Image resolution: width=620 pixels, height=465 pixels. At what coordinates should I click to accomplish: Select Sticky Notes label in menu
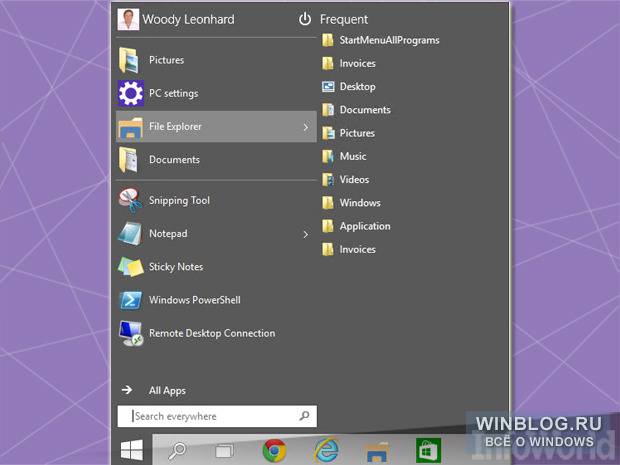click(x=176, y=267)
